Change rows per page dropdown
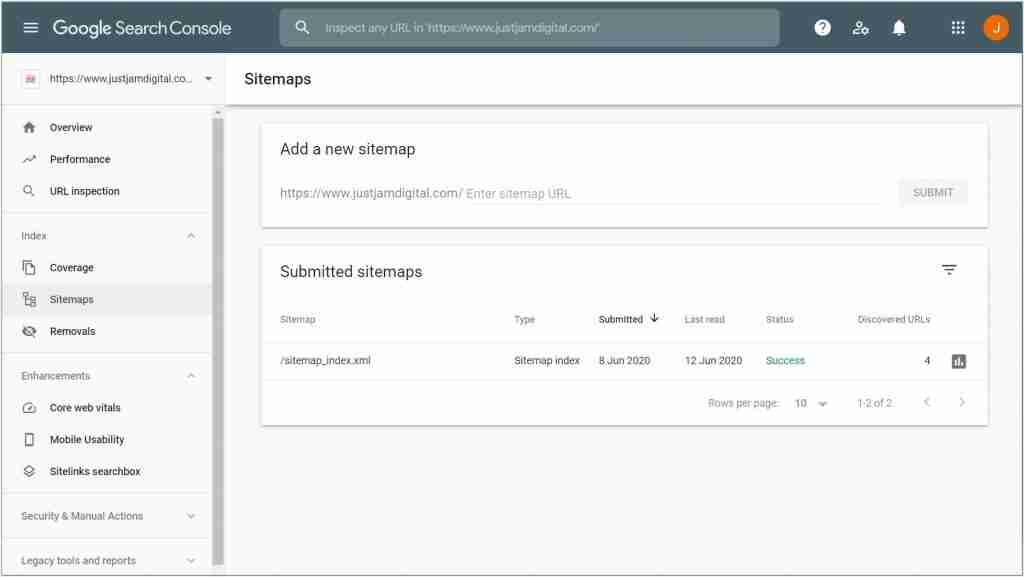Viewport: 1024px width, 577px height. point(810,403)
